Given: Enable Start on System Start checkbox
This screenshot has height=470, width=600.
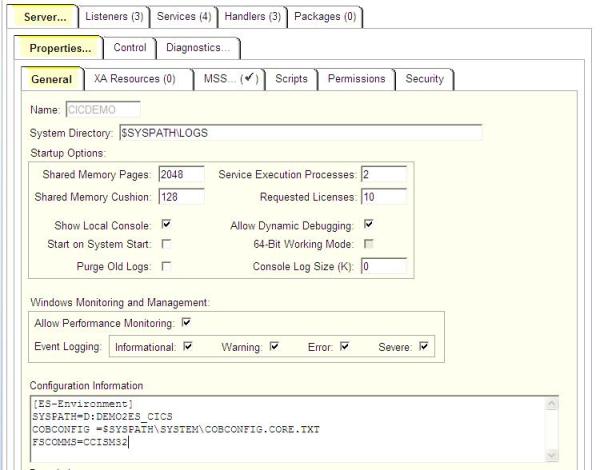Looking at the screenshot, I should pyautogui.click(x=166, y=244).
